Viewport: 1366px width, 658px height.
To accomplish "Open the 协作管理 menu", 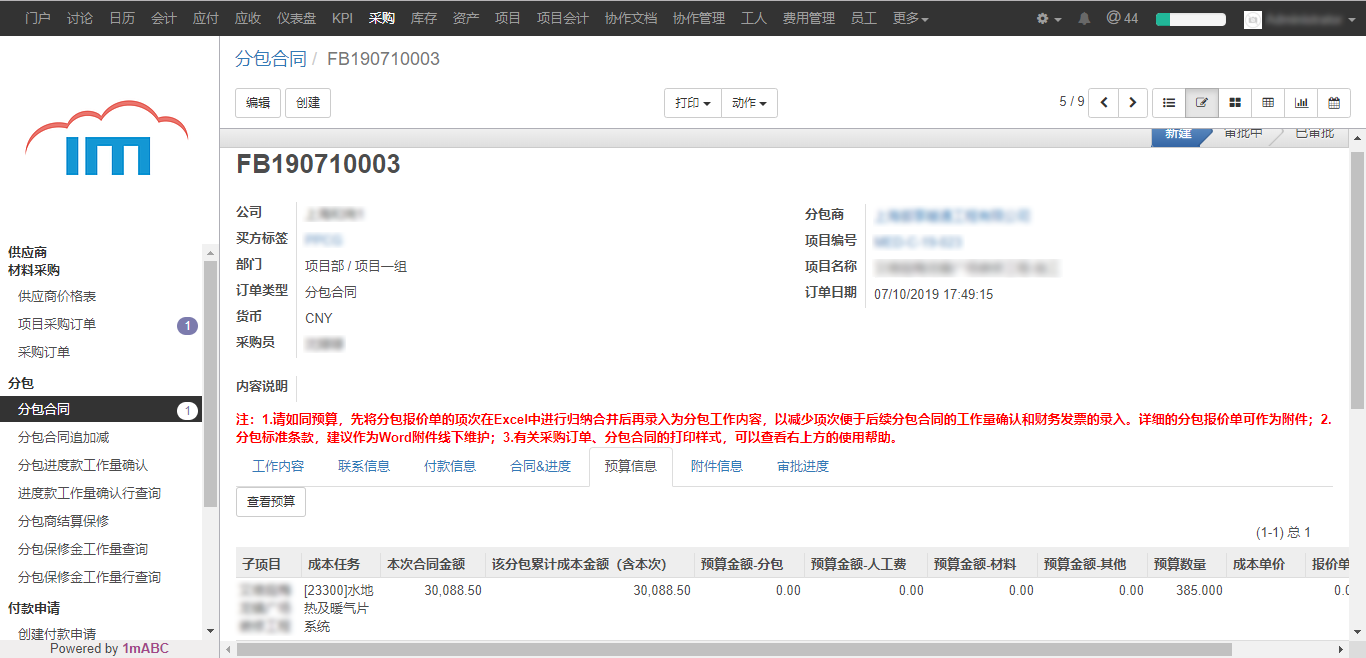I will 699,18.
